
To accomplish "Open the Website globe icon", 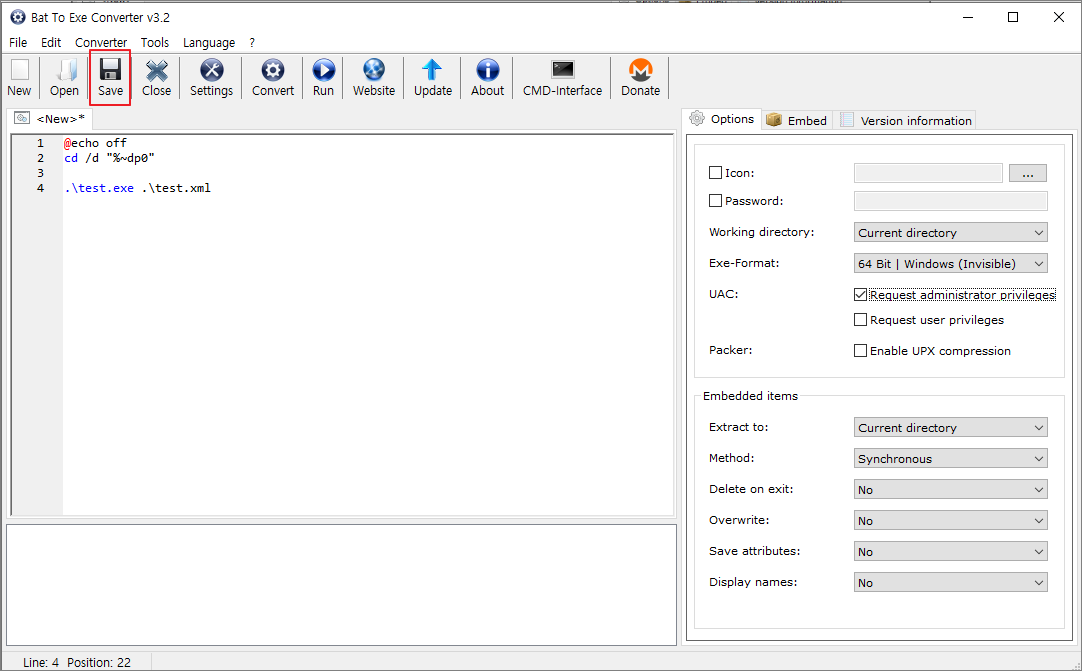I will pos(373,70).
